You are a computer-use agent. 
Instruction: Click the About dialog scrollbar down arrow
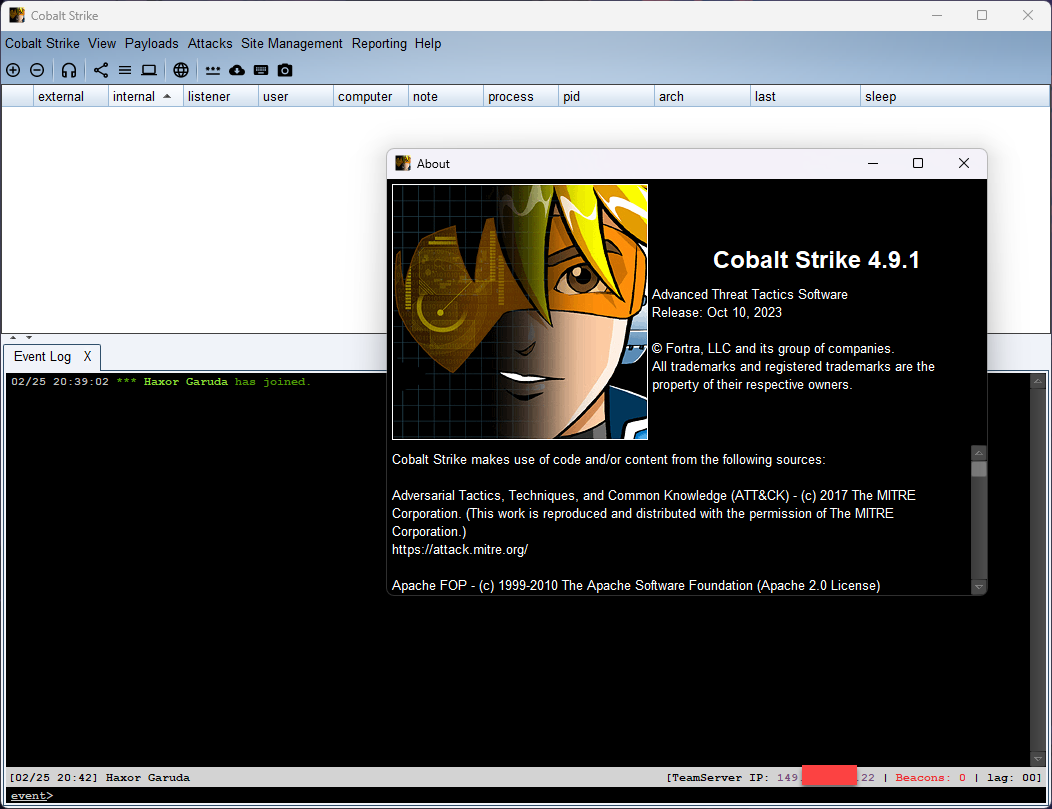tap(979, 587)
